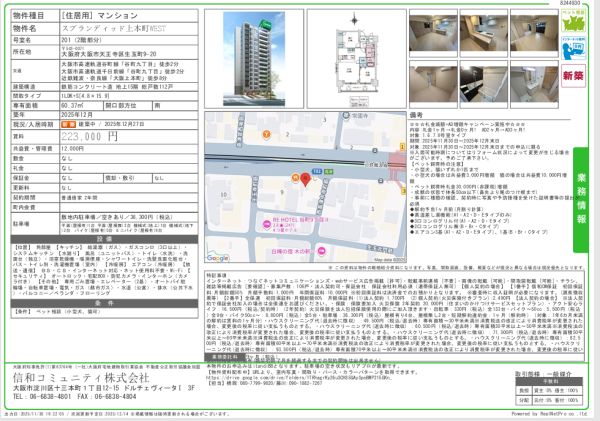Click the blue internet-free icon
Image resolution: width=600 pixels, height=421 pixels.
[574, 48]
